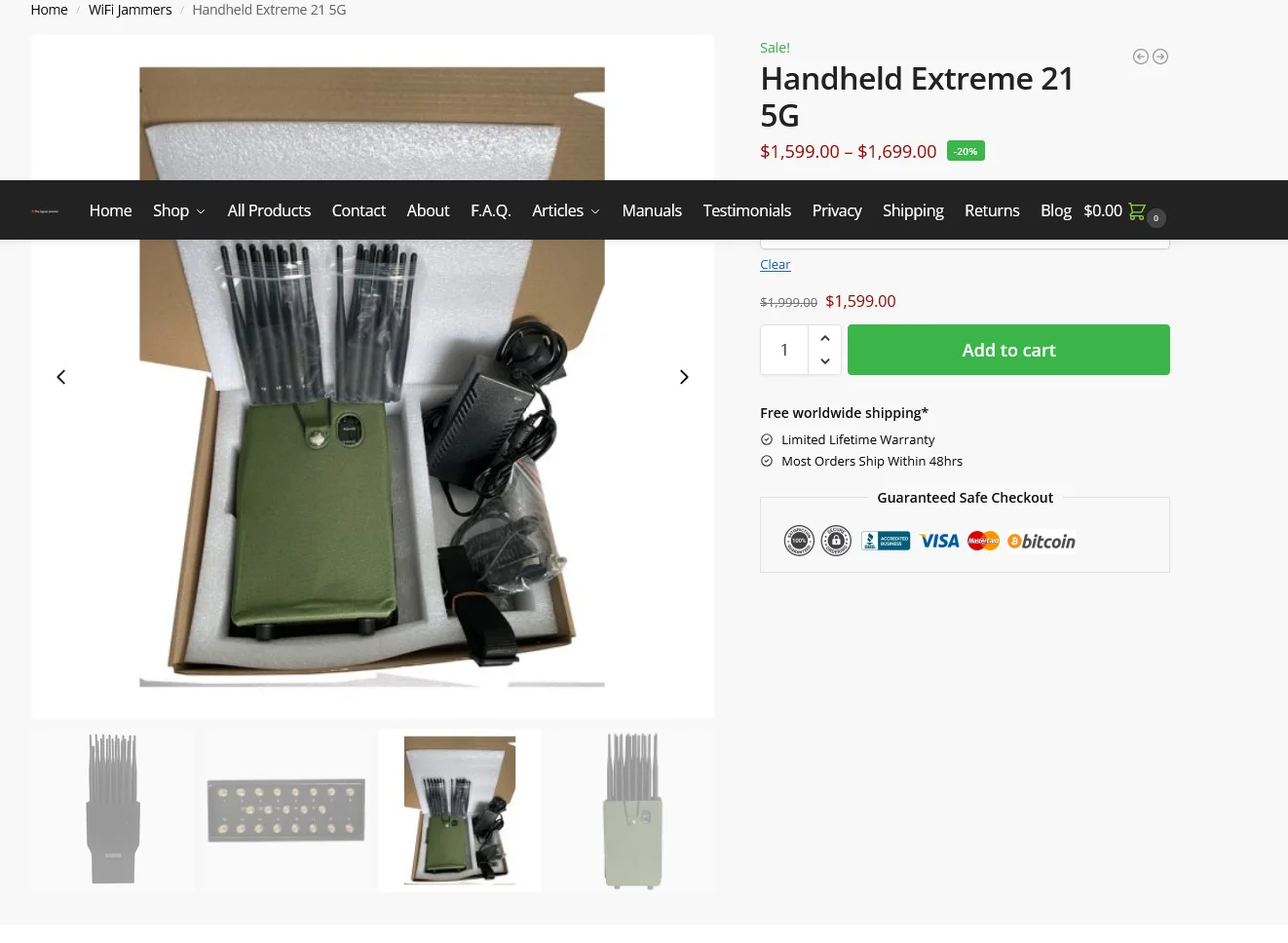Edit the quantity input field
Viewport: 1288px width, 943px height.
coord(784,350)
